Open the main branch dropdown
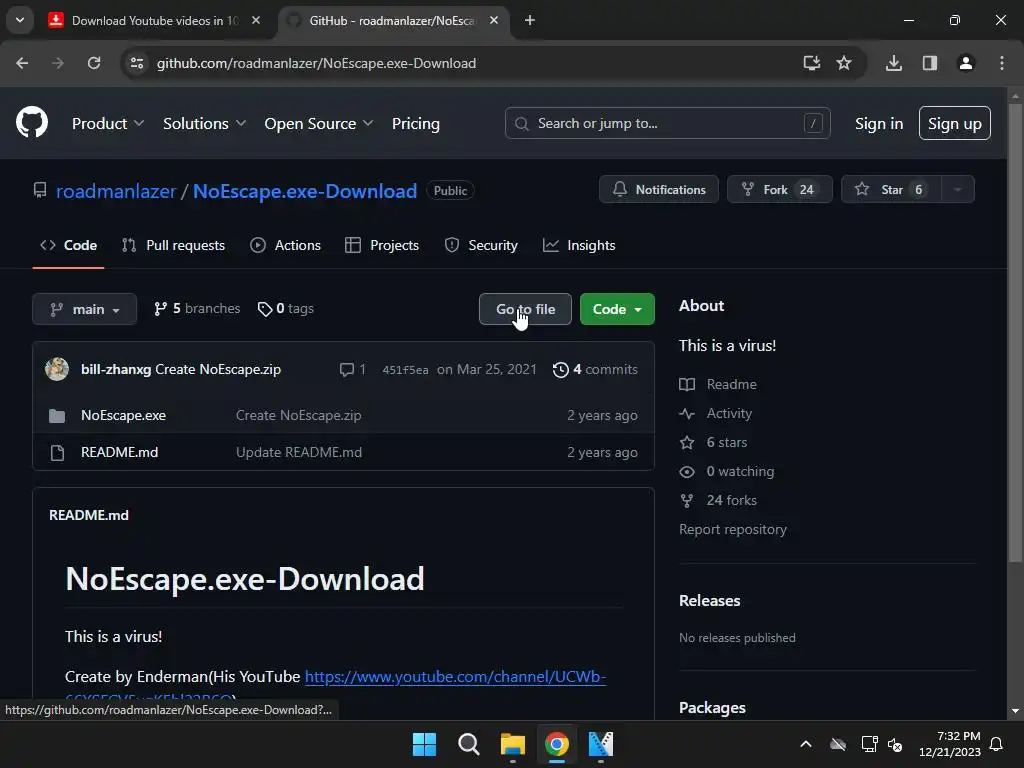The width and height of the screenshot is (1024, 768). coord(84,309)
